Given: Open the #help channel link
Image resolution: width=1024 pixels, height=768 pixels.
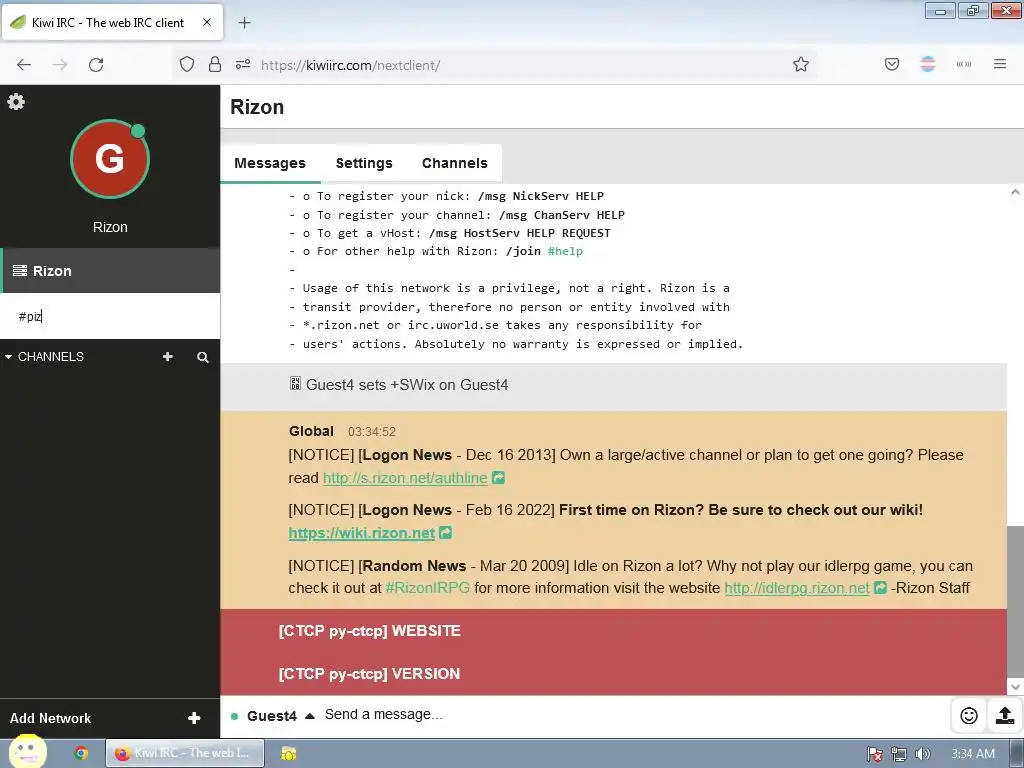Looking at the screenshot, I should click(565, 251).
